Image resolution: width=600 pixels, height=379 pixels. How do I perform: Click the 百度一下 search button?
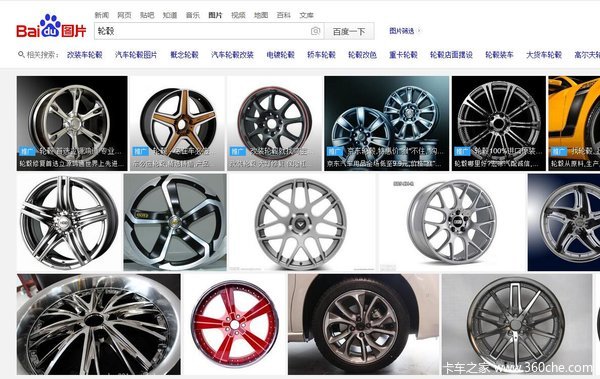[x=349, y=31]
